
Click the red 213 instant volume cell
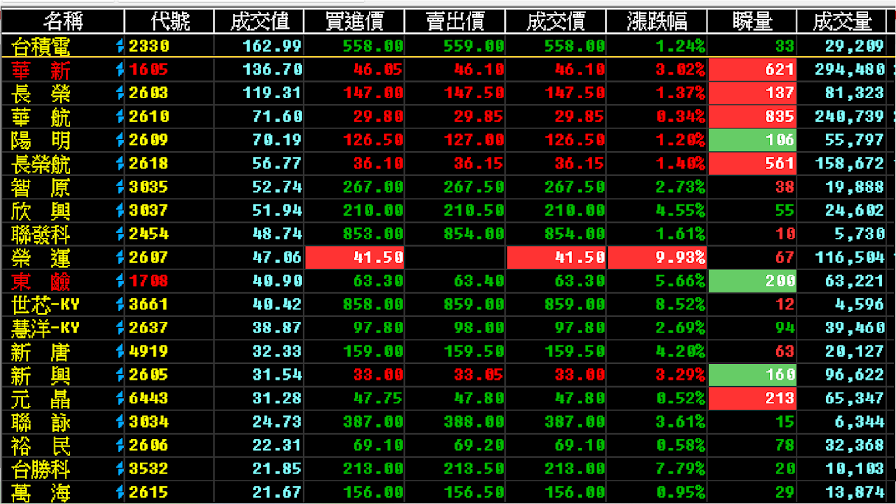(x=752, y=398)
